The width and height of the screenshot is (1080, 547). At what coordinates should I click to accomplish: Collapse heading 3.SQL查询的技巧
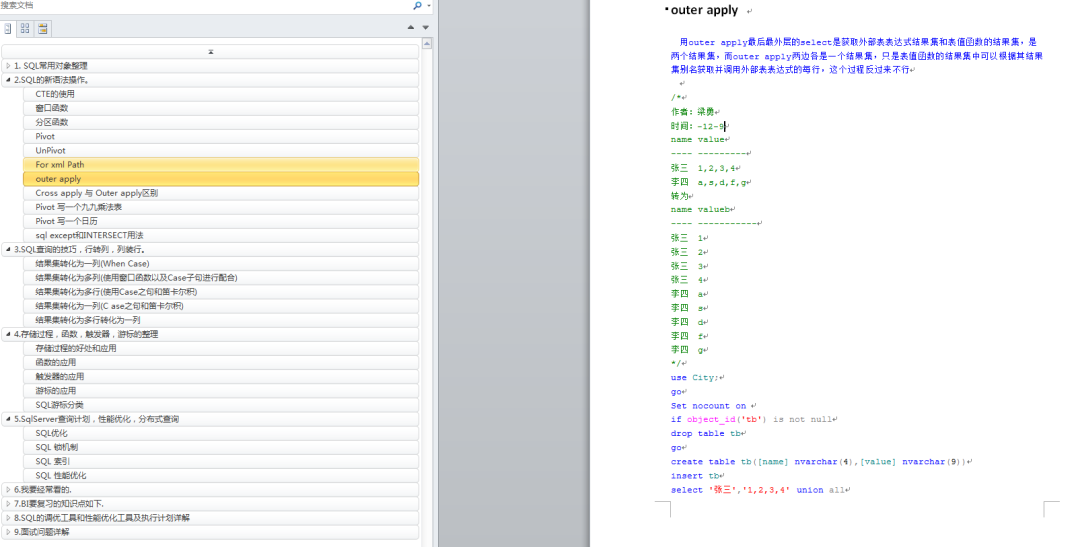(8, 249)
